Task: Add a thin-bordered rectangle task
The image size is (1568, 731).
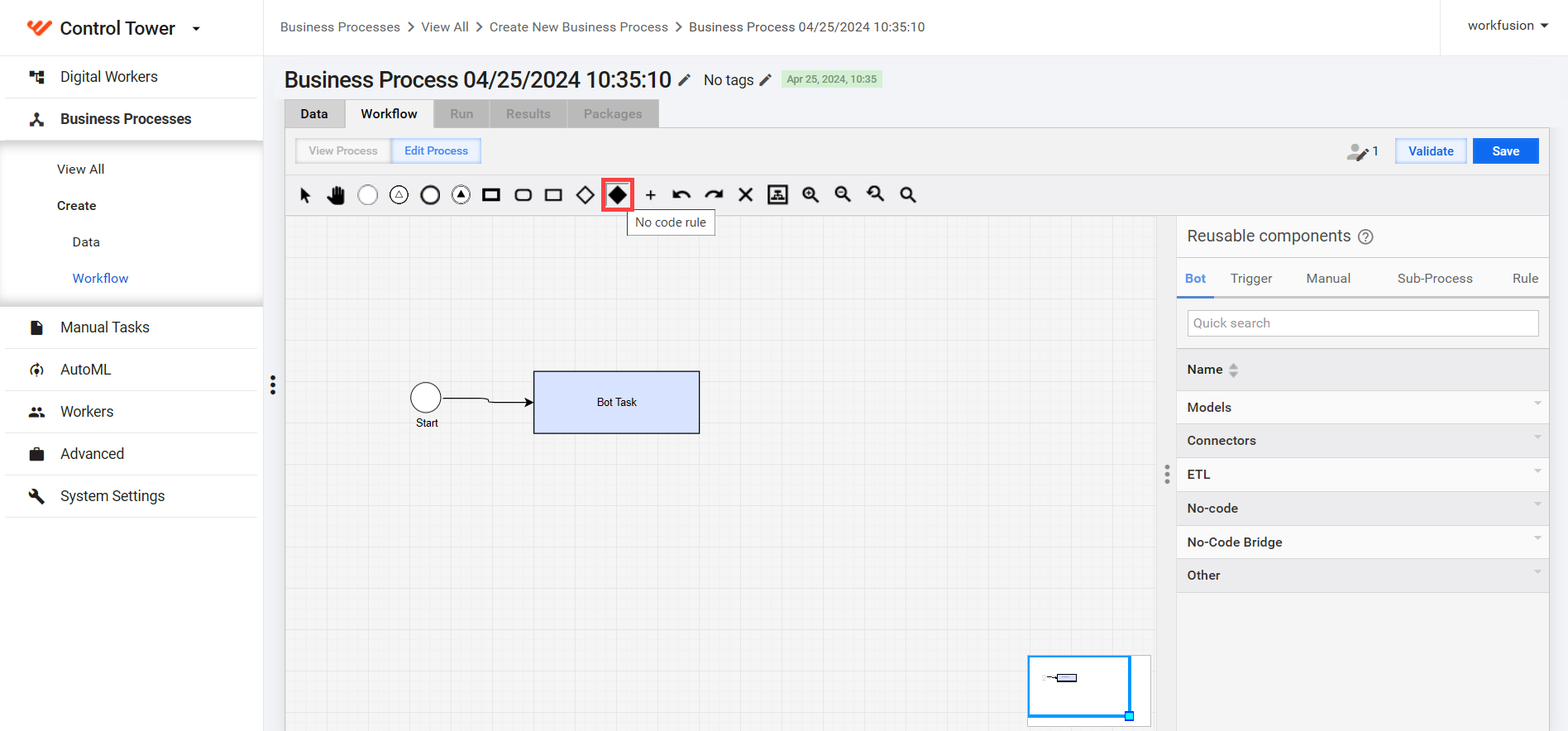Action: [553, 195]
